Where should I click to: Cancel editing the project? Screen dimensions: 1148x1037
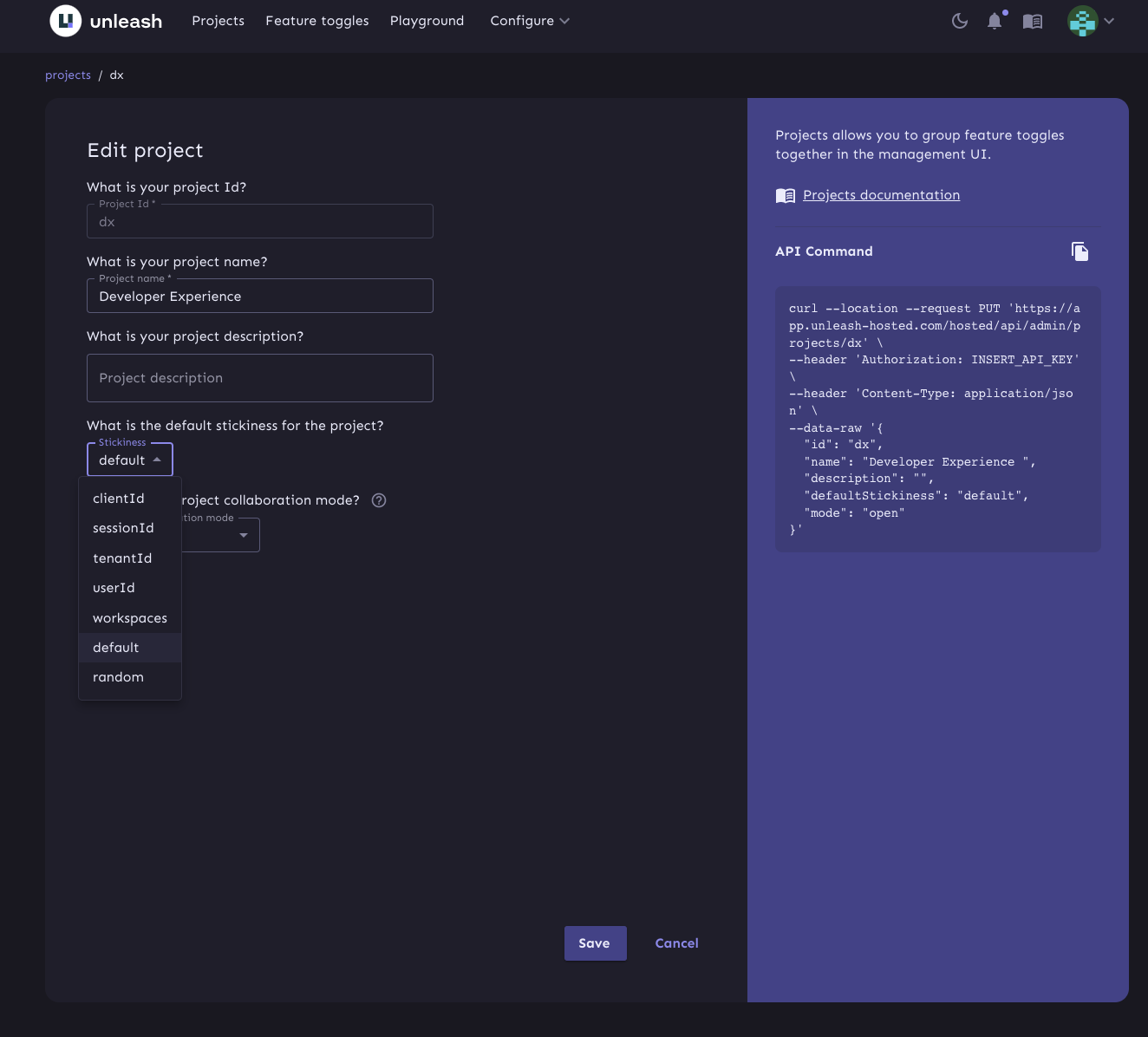pos(676,942)
